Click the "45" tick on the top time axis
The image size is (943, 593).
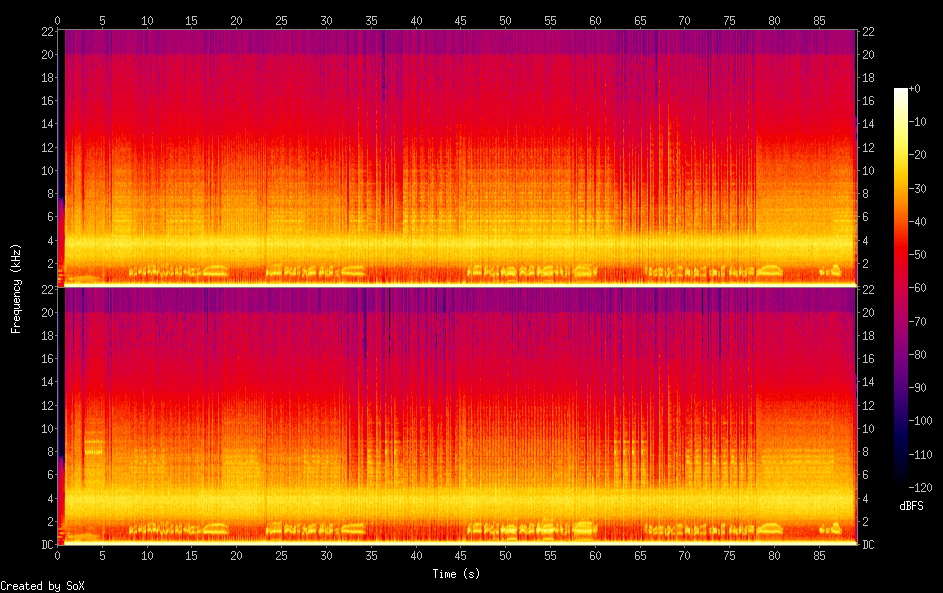pos(461,20)
